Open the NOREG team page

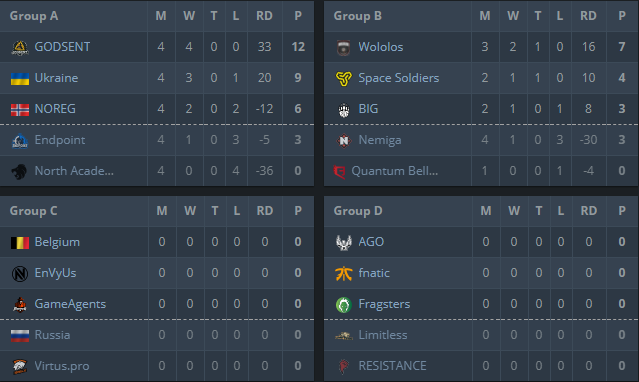coord(55,109)
